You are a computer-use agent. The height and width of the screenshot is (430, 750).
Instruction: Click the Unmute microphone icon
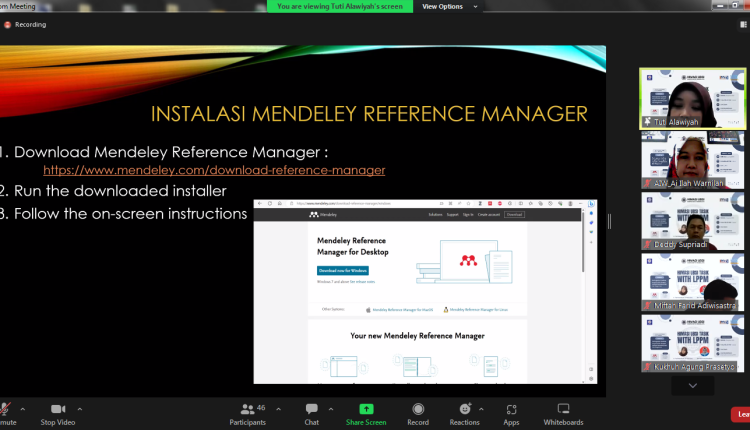tap(4, 409)
